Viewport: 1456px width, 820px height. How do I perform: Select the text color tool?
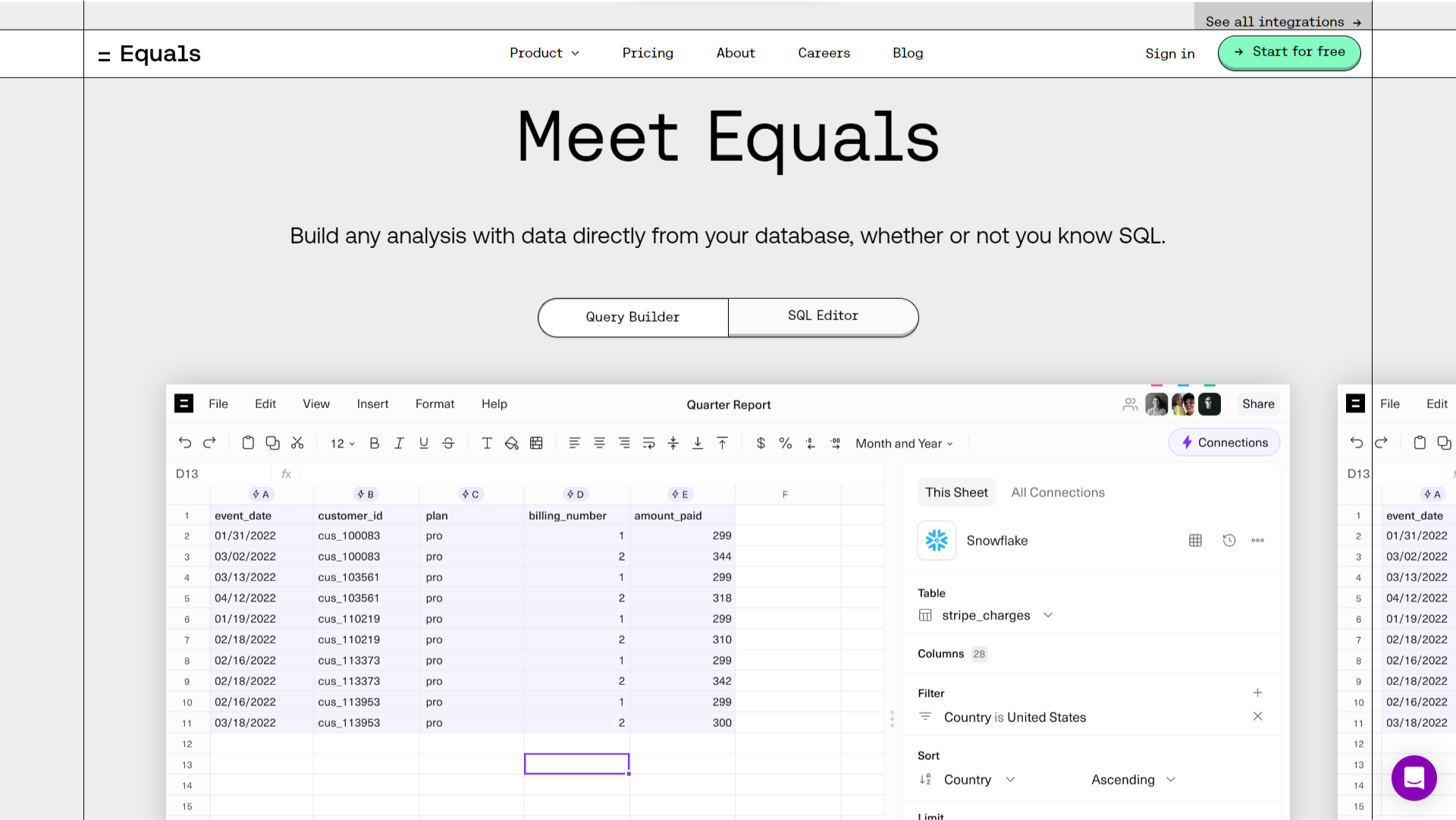pos(487,443)
